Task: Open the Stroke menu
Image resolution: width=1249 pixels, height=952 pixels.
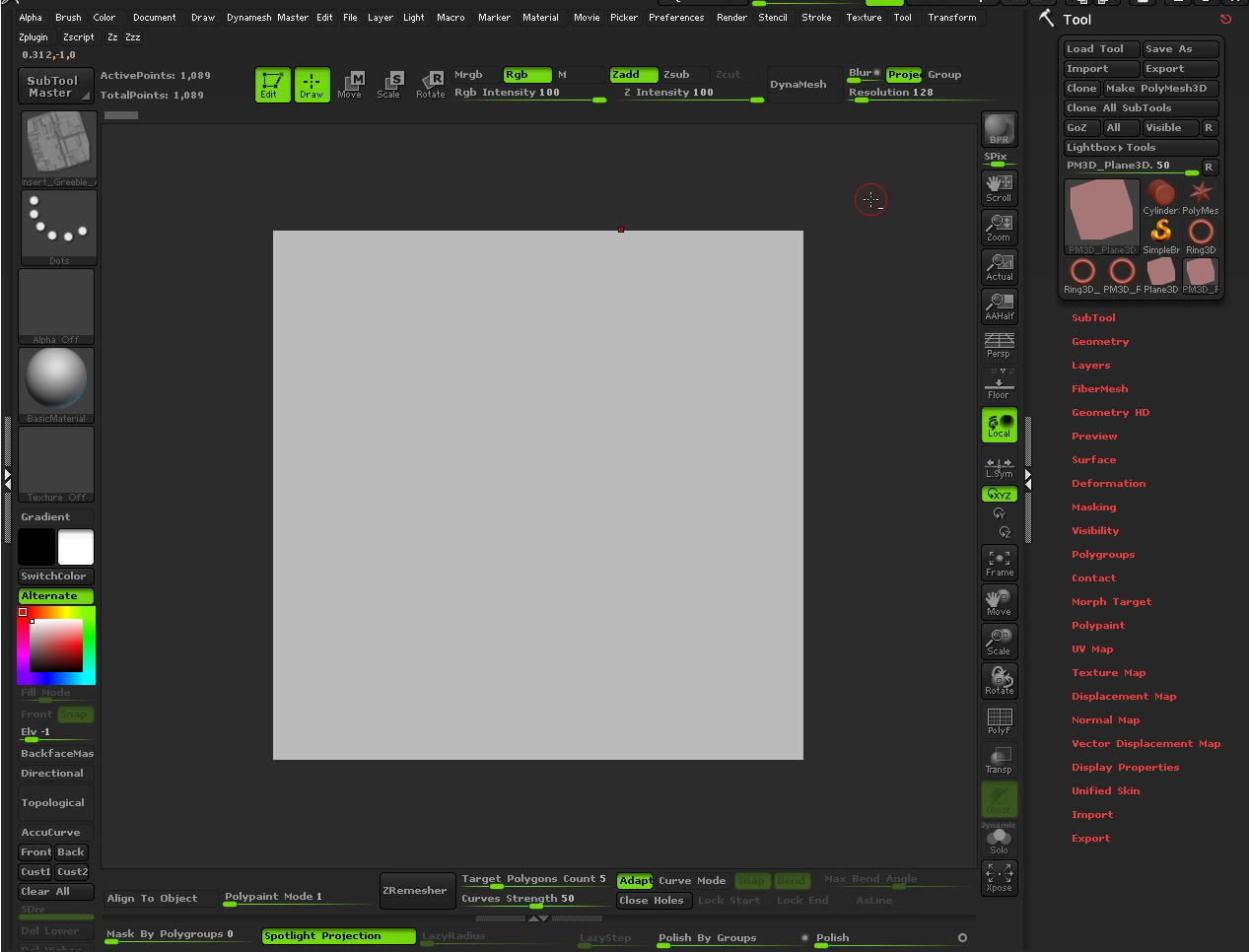Action: [x=816, y=17]
